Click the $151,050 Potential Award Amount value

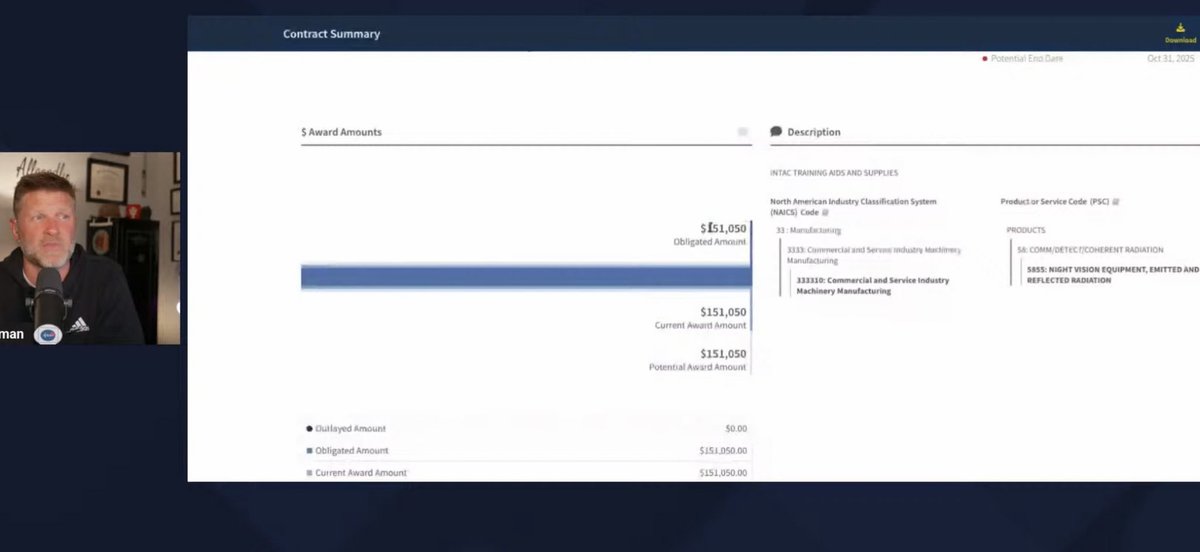[x=723, y=354]
